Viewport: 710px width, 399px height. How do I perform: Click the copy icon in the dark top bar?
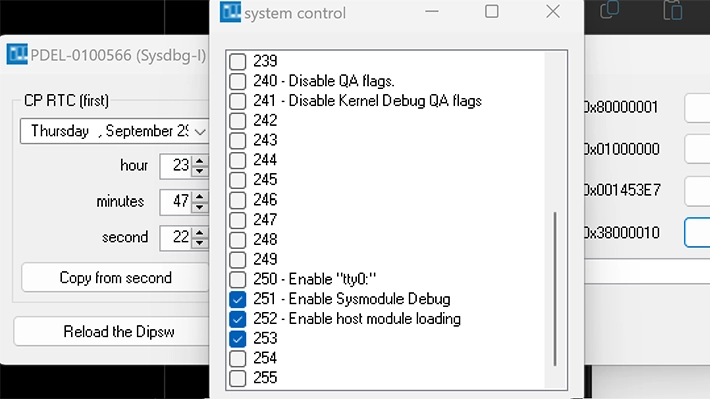[609, 10]
